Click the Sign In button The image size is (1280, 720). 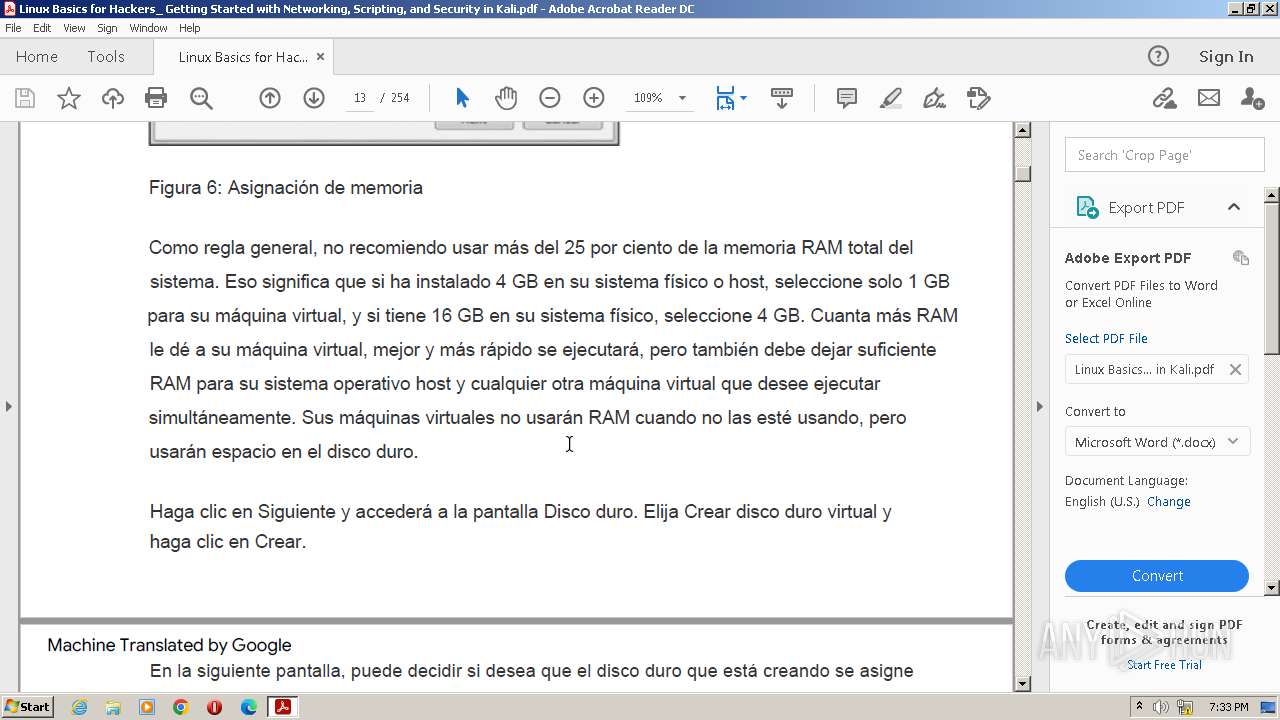[x=1226, y=57]
